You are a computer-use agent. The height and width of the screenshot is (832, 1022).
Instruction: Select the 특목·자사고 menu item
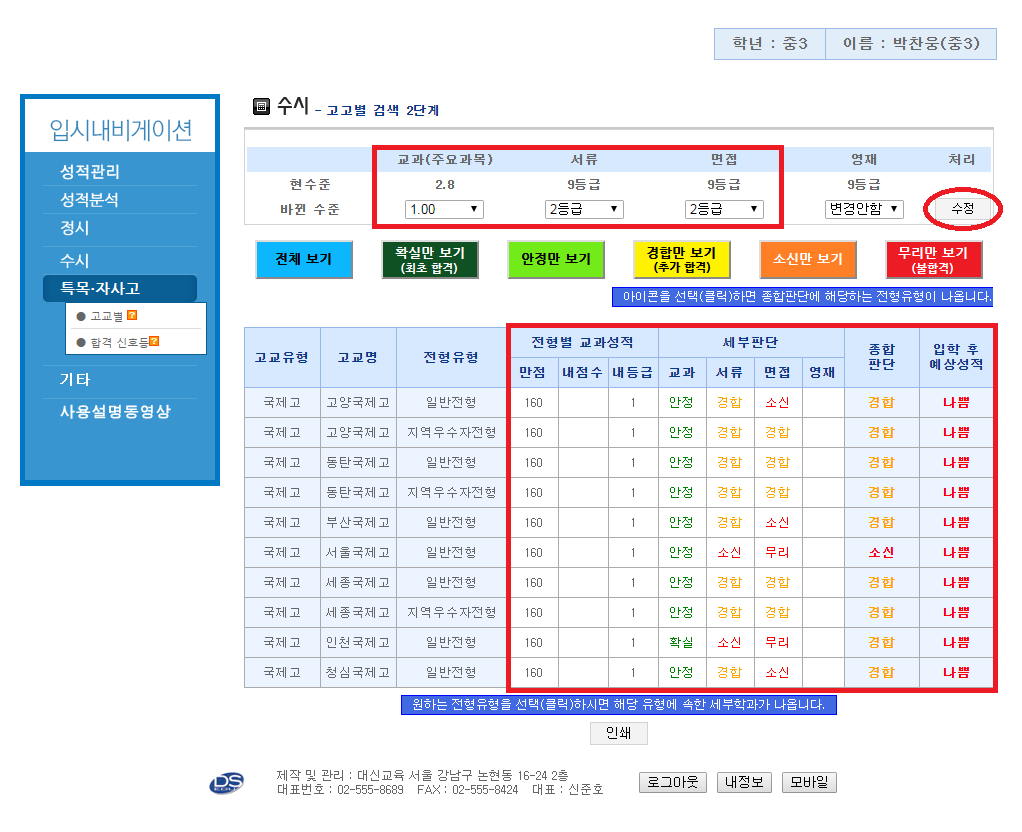(x=120, y=288)
